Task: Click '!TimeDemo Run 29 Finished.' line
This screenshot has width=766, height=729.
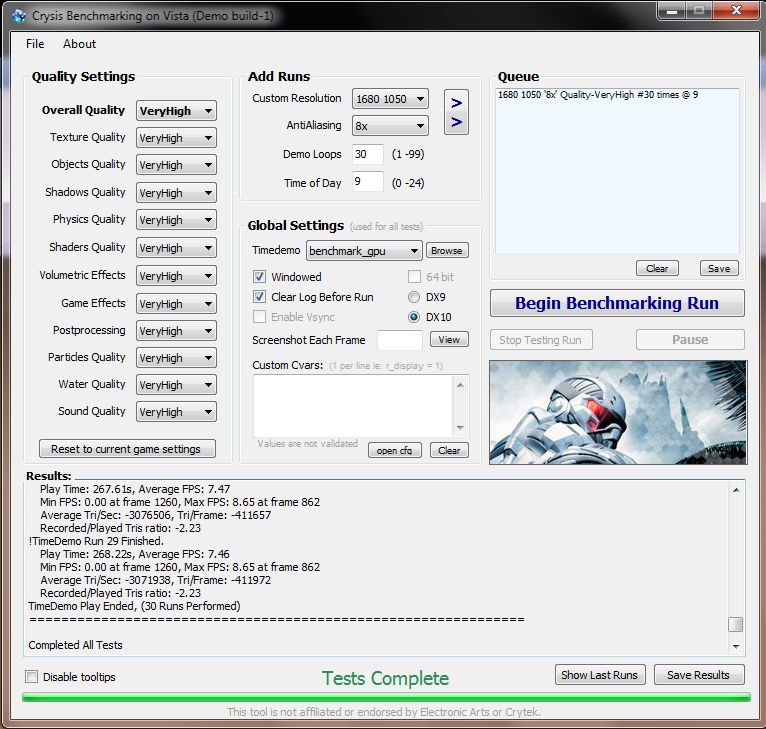Action: pyautogui.click(x=96, y=541)
